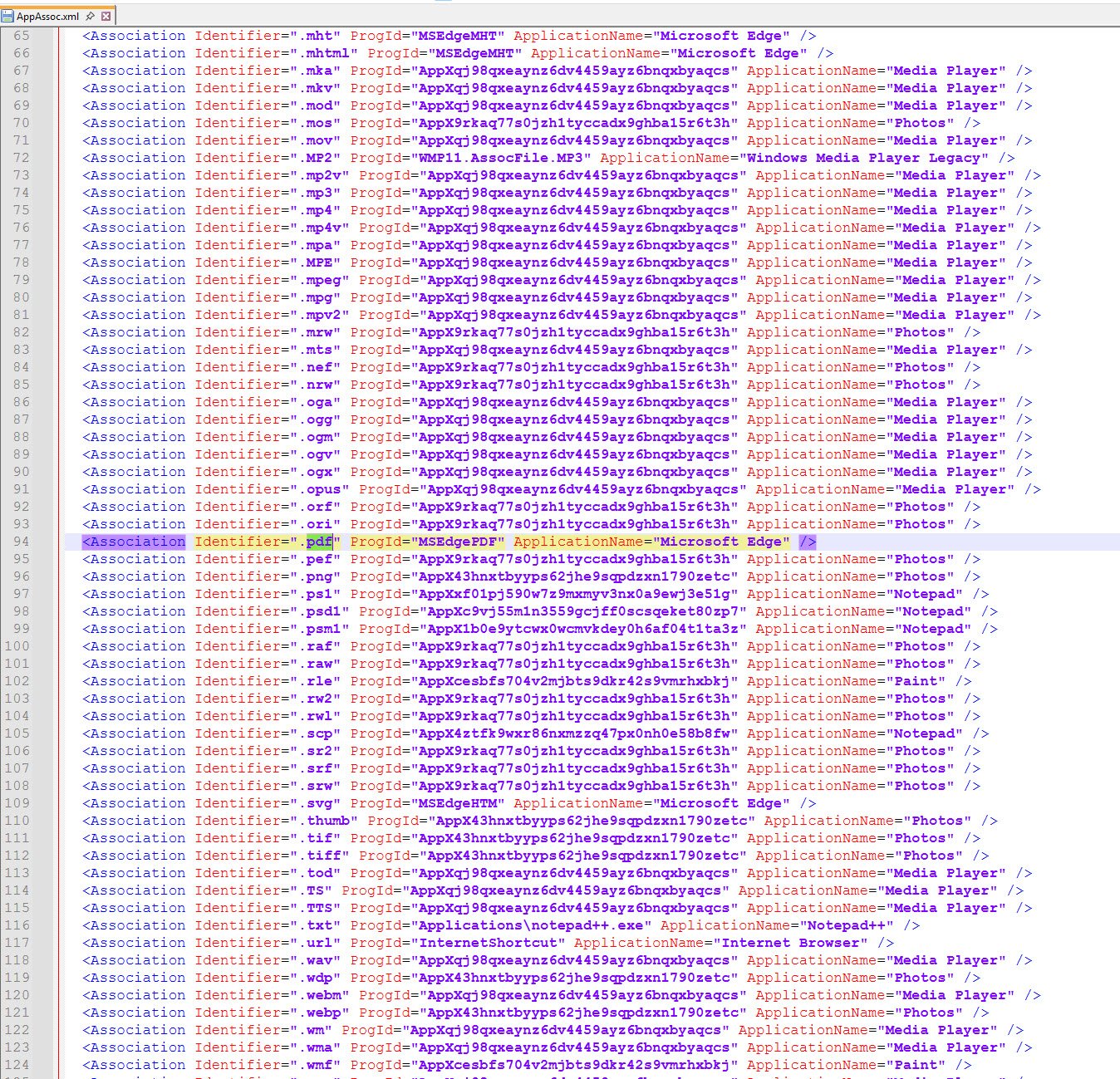Click the Association tag on line 94
The image size is (1120, 1079).
[x=134, y=542]
